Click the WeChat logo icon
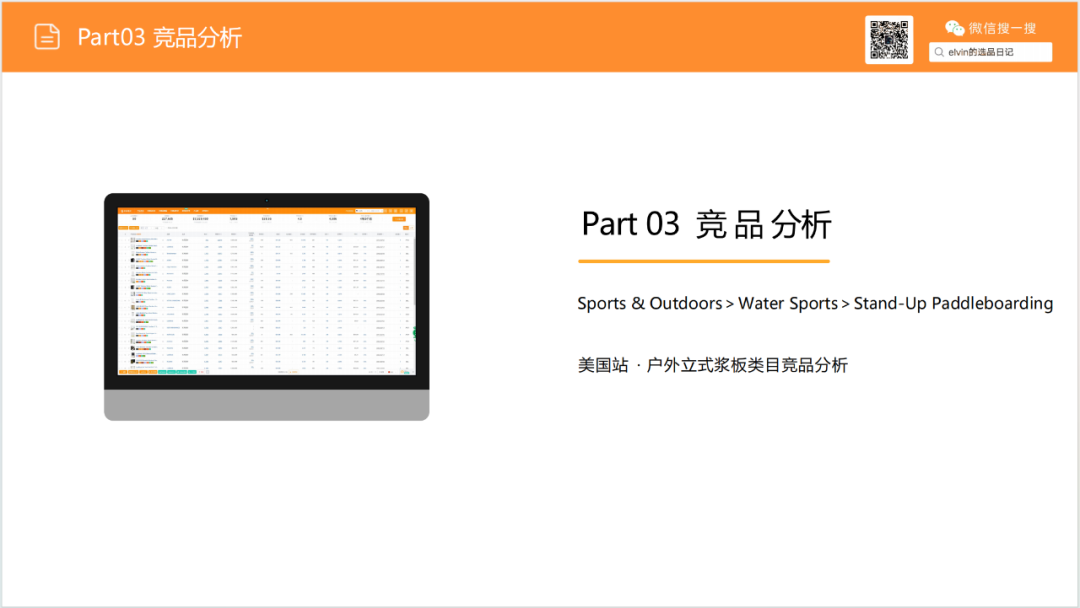The height and width of the screenshot is (608, 1080). click(x=955, y=28)
